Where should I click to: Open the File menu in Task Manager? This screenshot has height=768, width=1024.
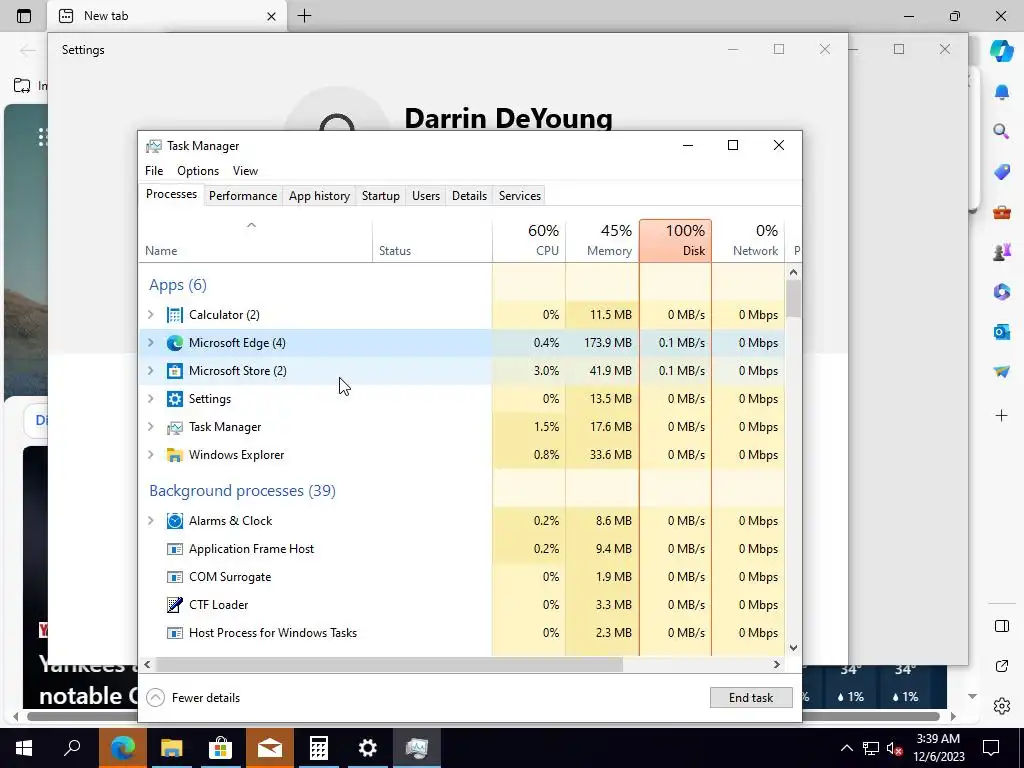click(x=154, y=171)
